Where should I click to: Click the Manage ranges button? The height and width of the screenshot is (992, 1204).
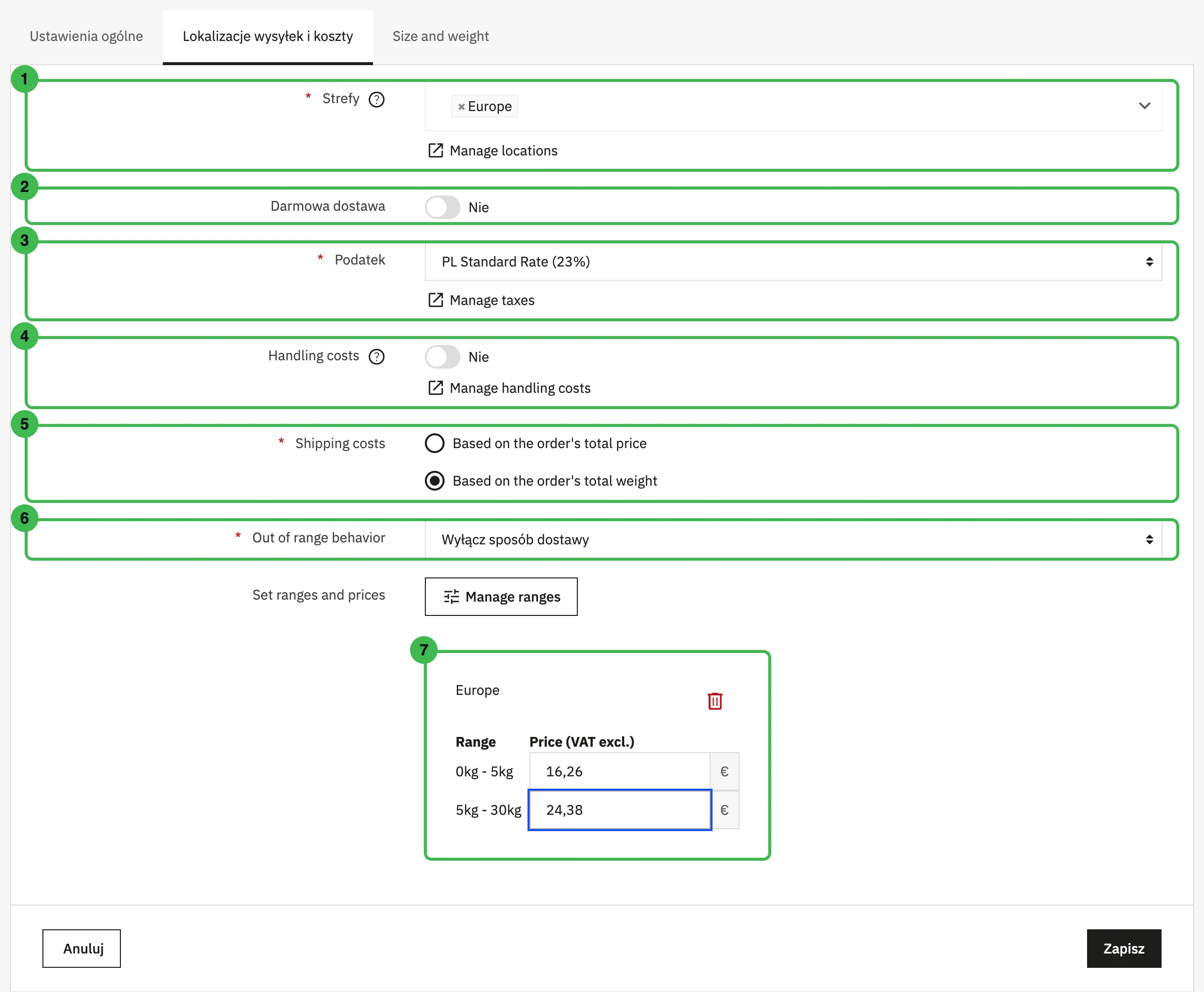(500, 597)
